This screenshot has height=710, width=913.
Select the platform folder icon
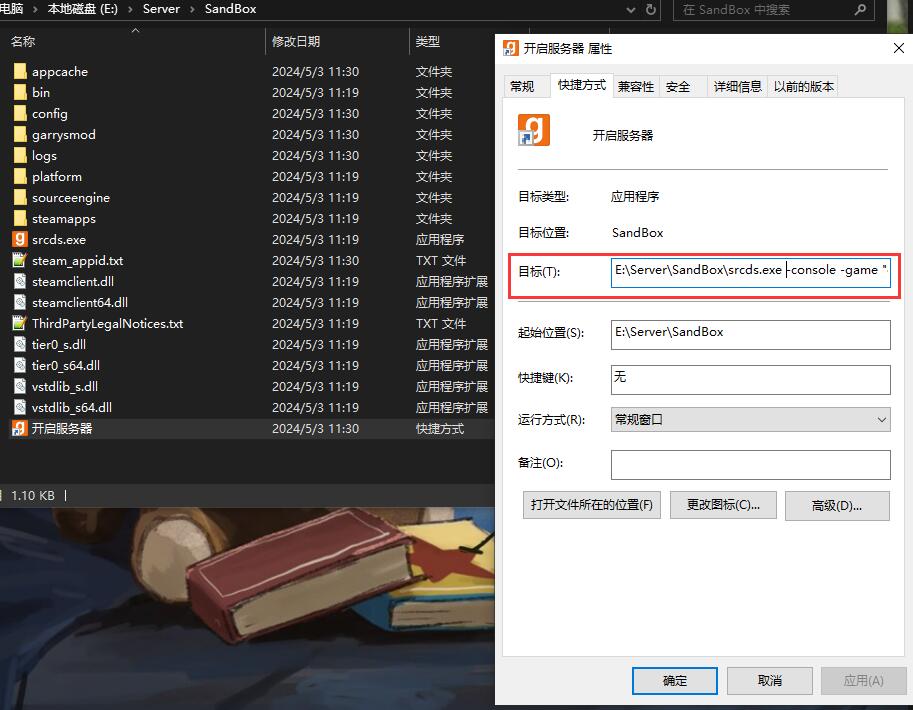click(x=20, y=176)
